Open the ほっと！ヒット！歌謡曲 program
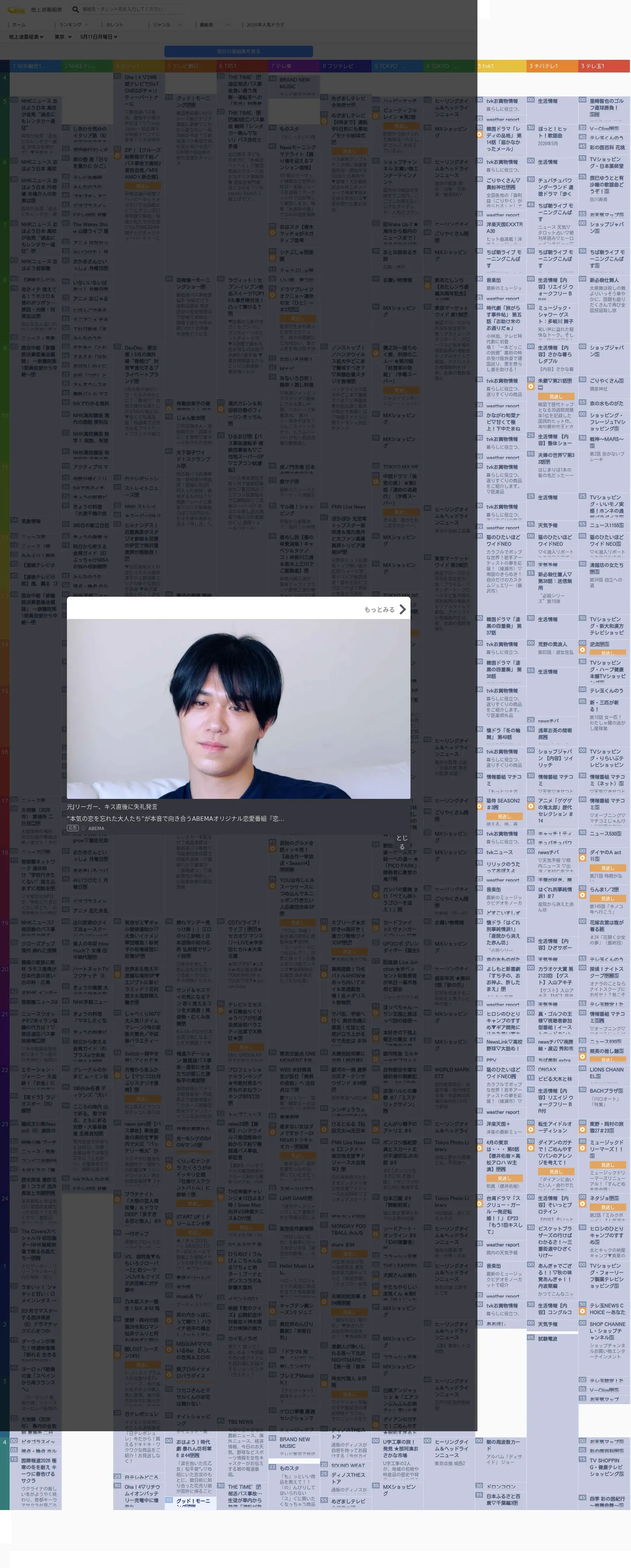 [x=553, y=132]
